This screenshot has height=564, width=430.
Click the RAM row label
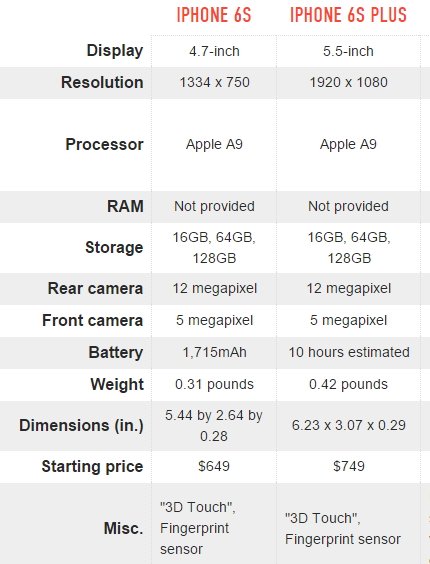125,206
